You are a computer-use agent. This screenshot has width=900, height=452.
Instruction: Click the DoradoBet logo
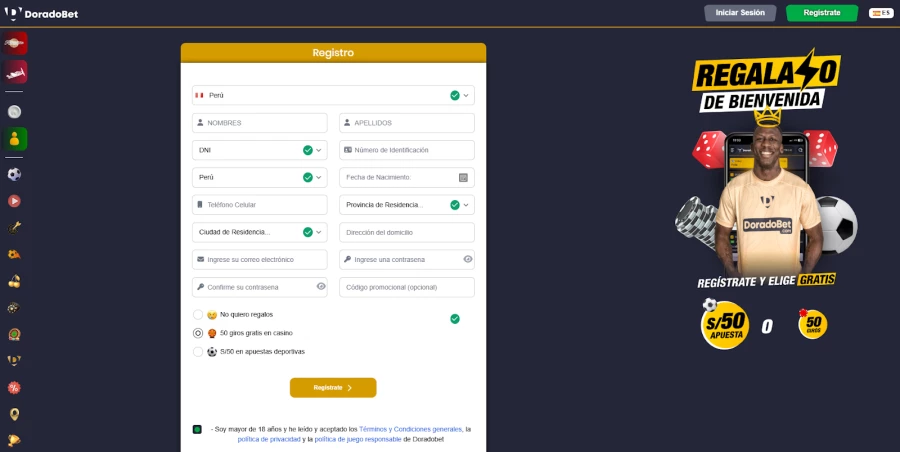[41, 13]
